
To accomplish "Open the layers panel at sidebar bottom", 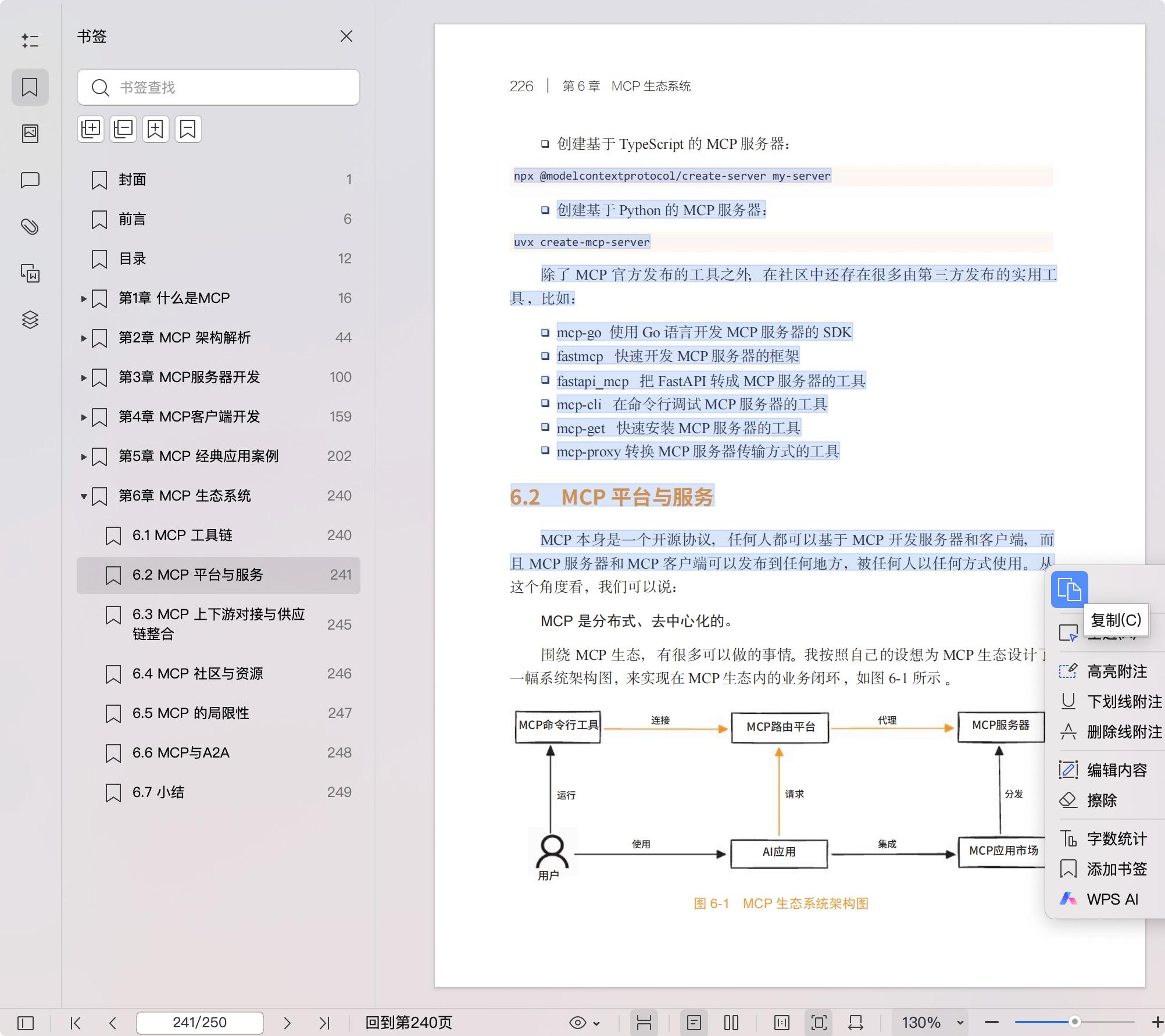I will pyautogui.click(x=30, y=320).
